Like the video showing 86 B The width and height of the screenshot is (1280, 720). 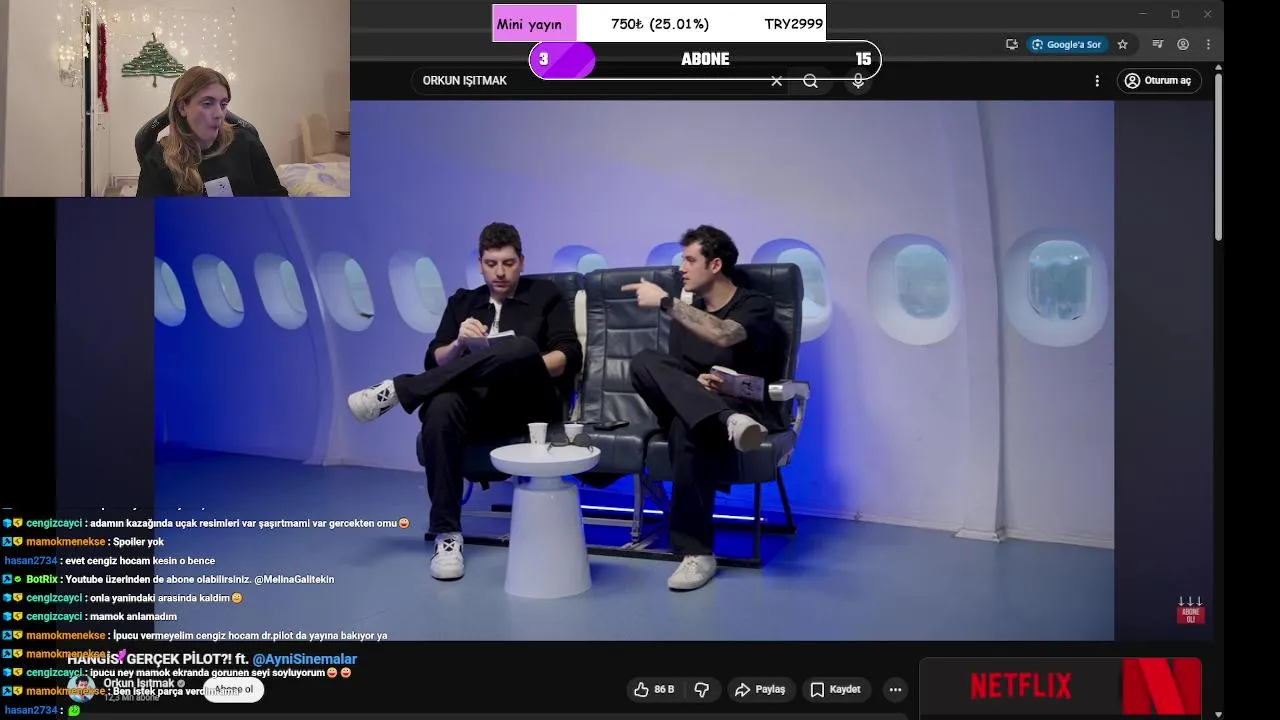coord(655,689)
